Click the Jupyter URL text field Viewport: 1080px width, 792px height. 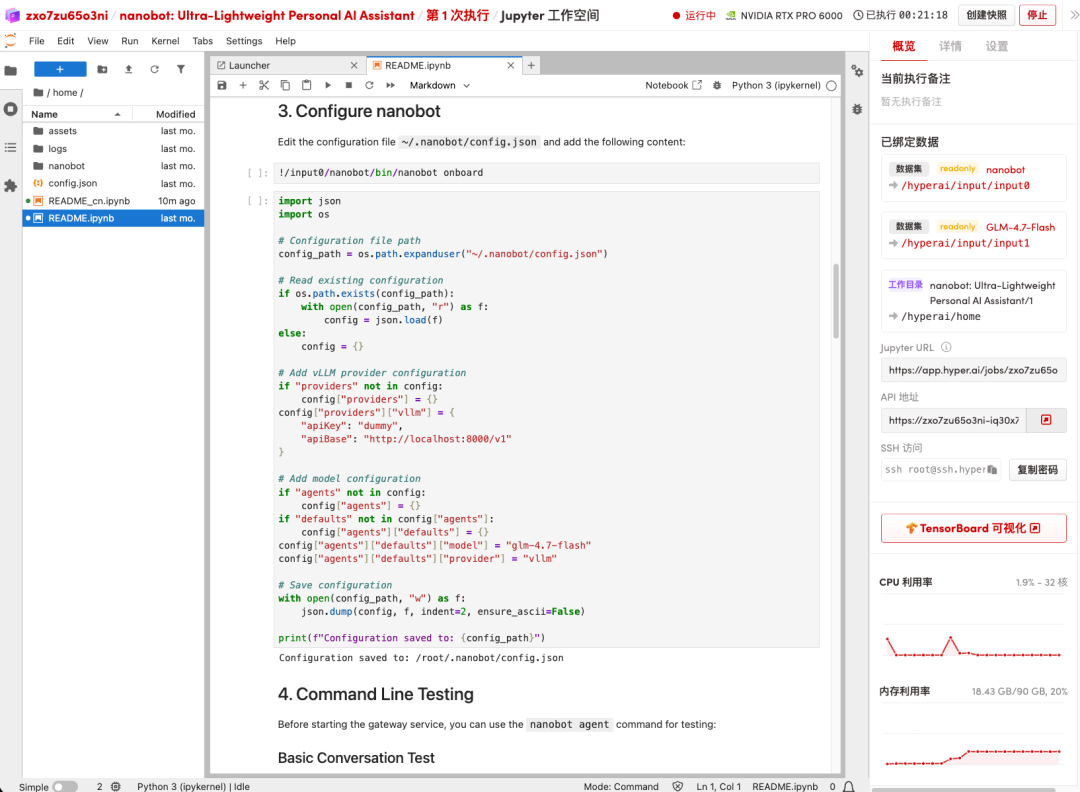[972, 370]
